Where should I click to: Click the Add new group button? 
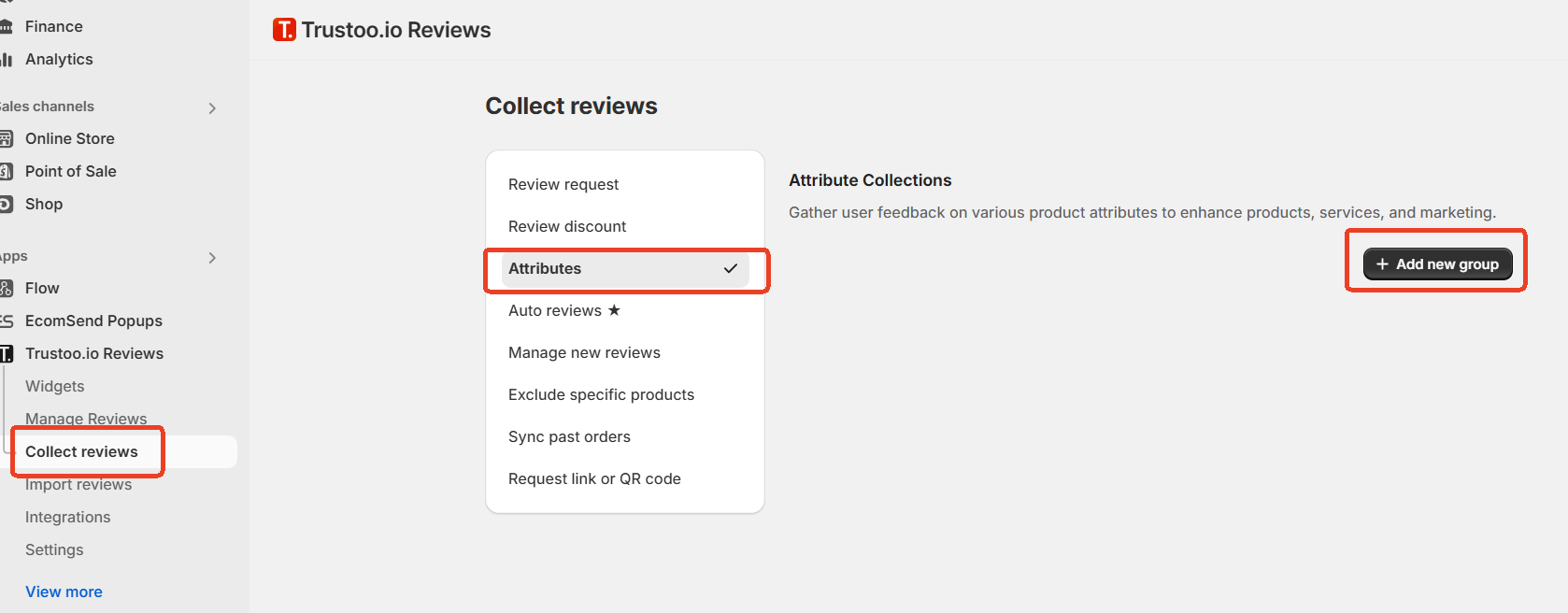click(1437, 264)
